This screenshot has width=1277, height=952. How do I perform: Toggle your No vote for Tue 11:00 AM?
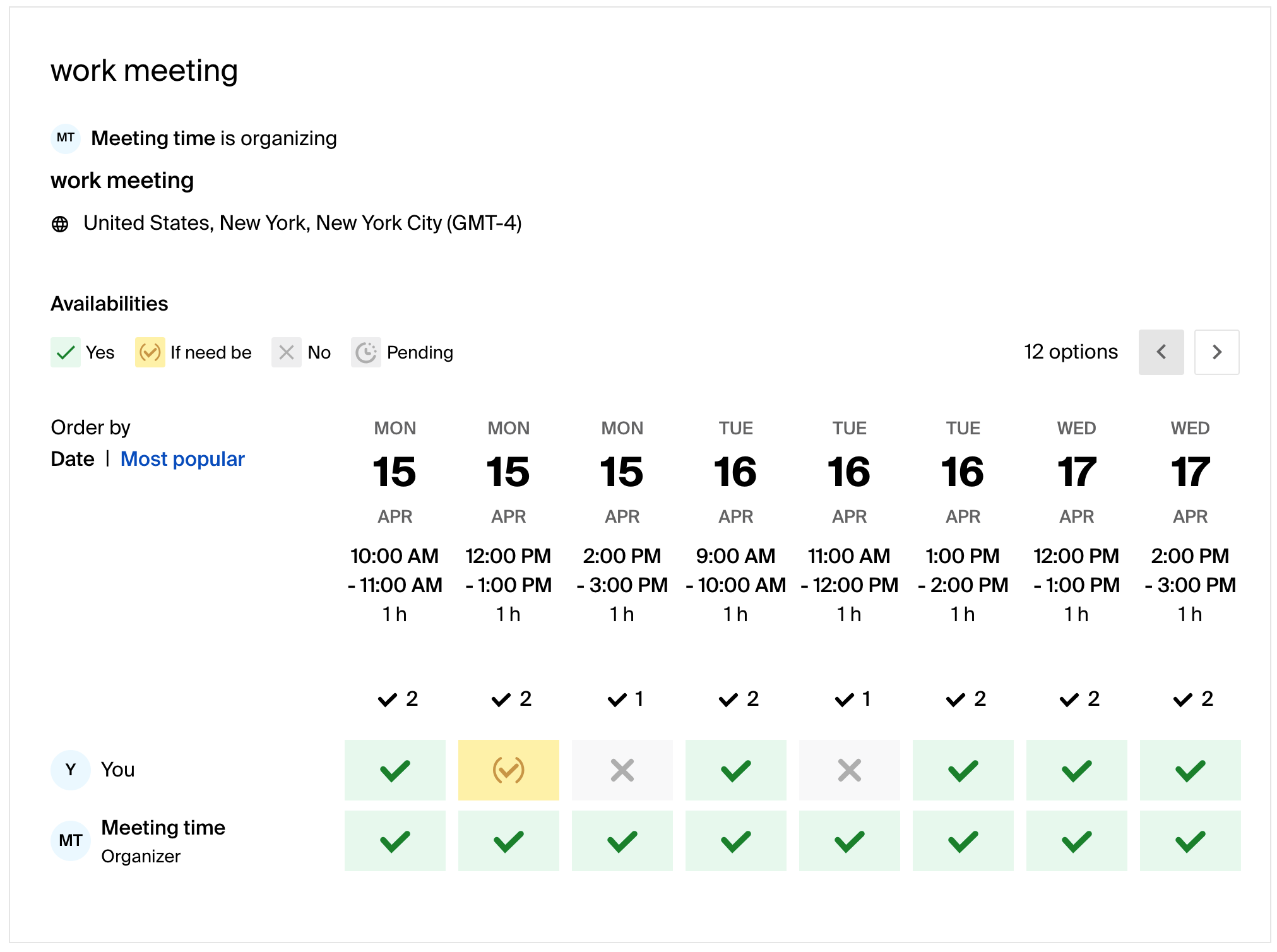(849, 770)
